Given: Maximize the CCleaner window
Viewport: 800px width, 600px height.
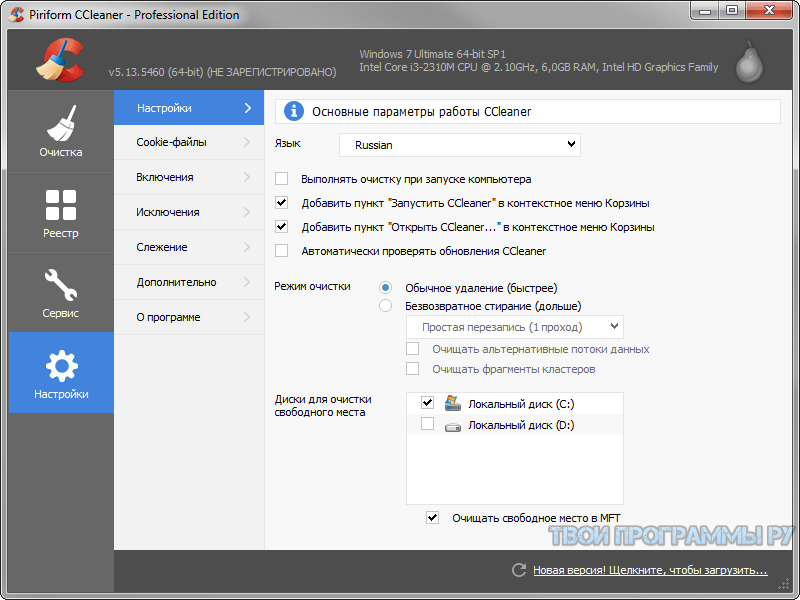Looking at the screenshot, I should point(732,11).
